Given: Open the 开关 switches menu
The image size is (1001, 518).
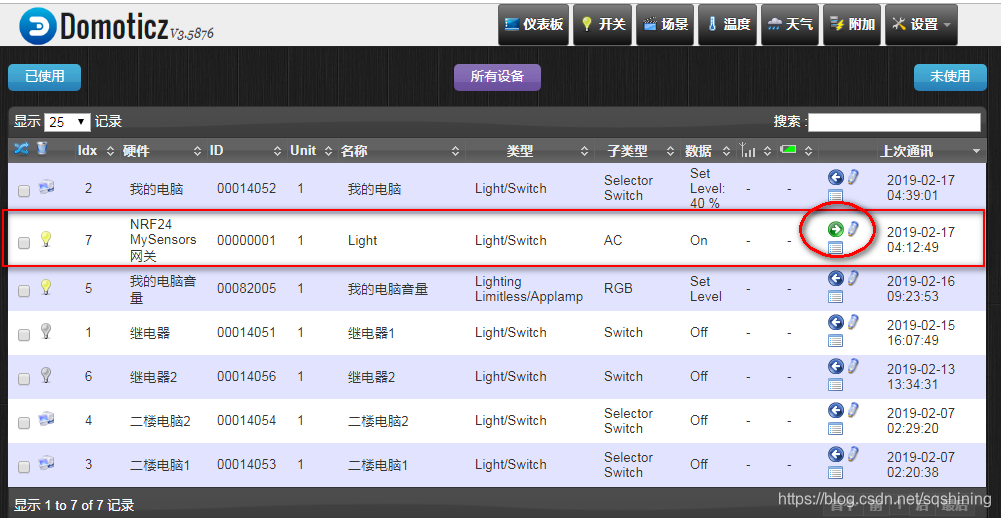Looking at the screenshot, I should click(x=603, y=24).
